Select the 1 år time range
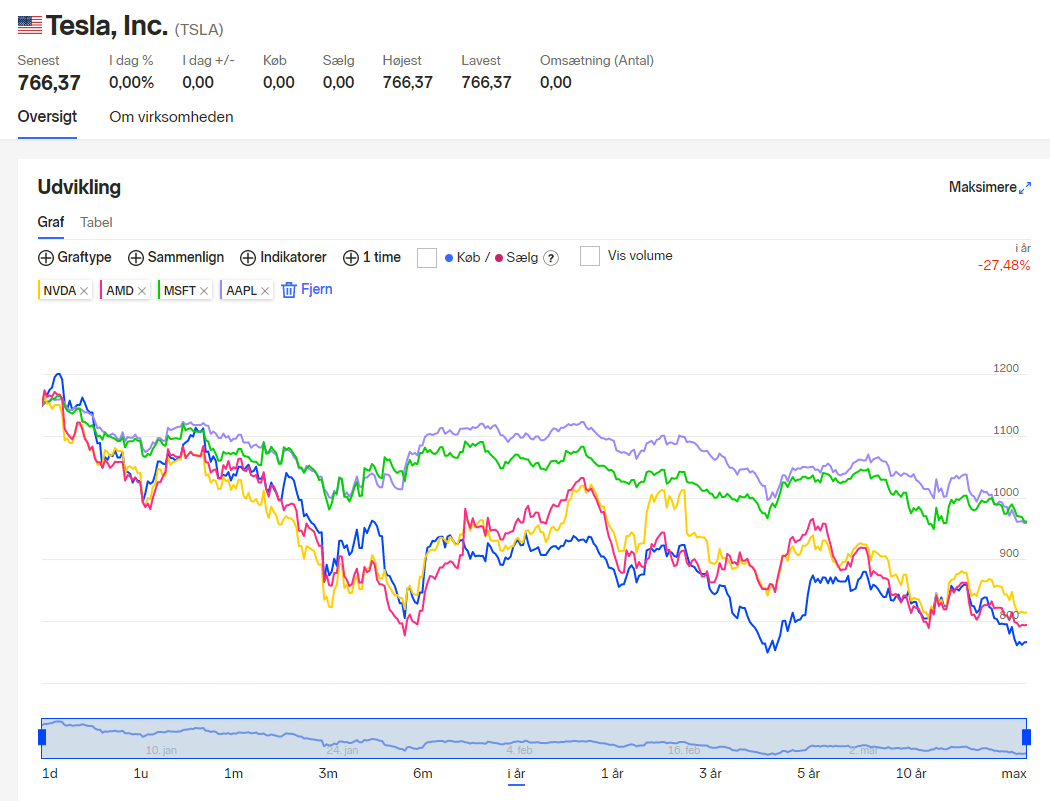1050x801 pixels. (x=612, y=774)
